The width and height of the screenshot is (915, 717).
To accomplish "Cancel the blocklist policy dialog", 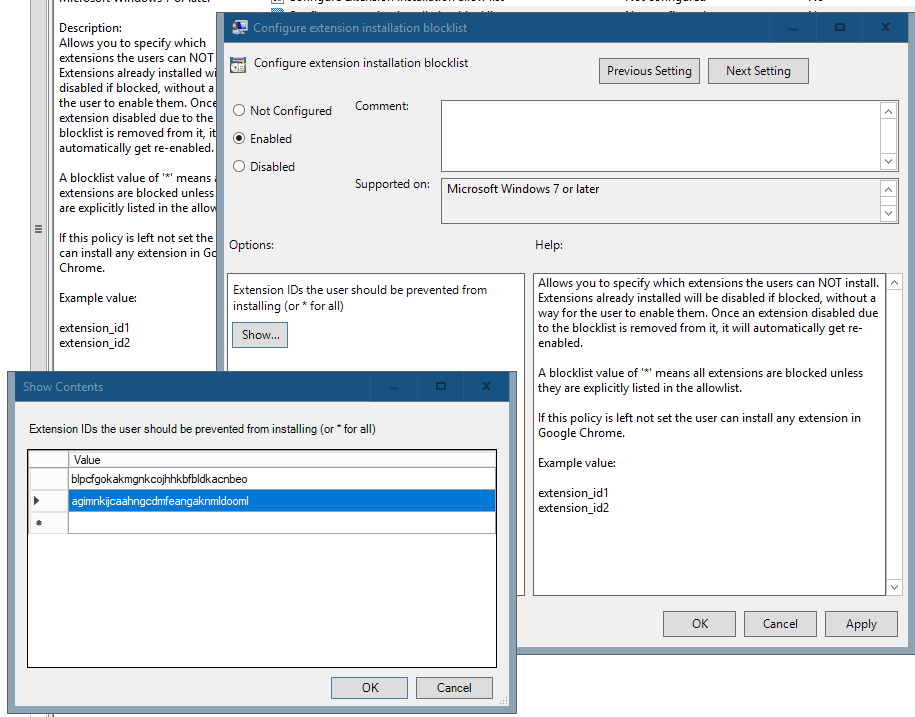I will [780, 624].
